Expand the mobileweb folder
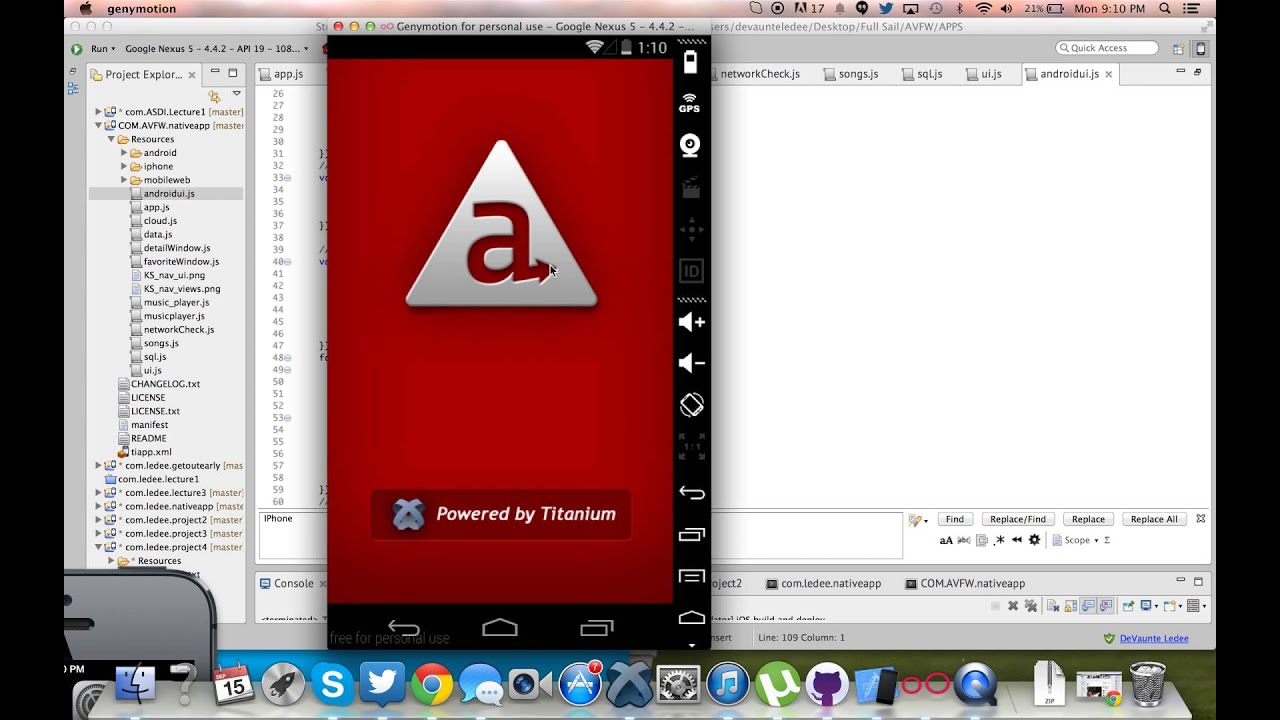Image resolution: width=1280 pixels, height=720 pixels. 124,180
